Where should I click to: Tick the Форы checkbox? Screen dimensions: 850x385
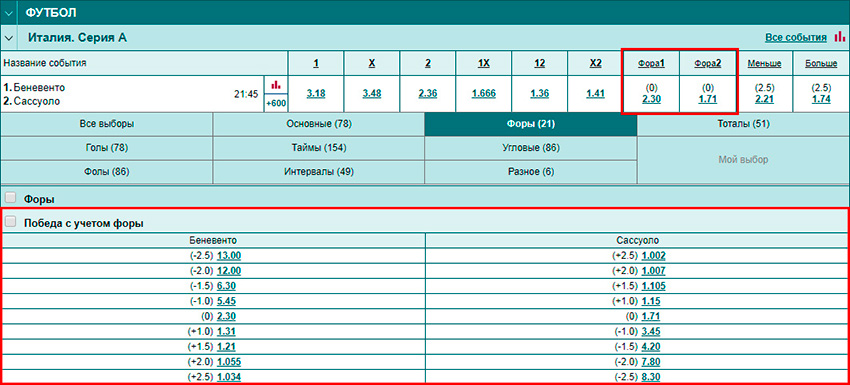point(10,198)
